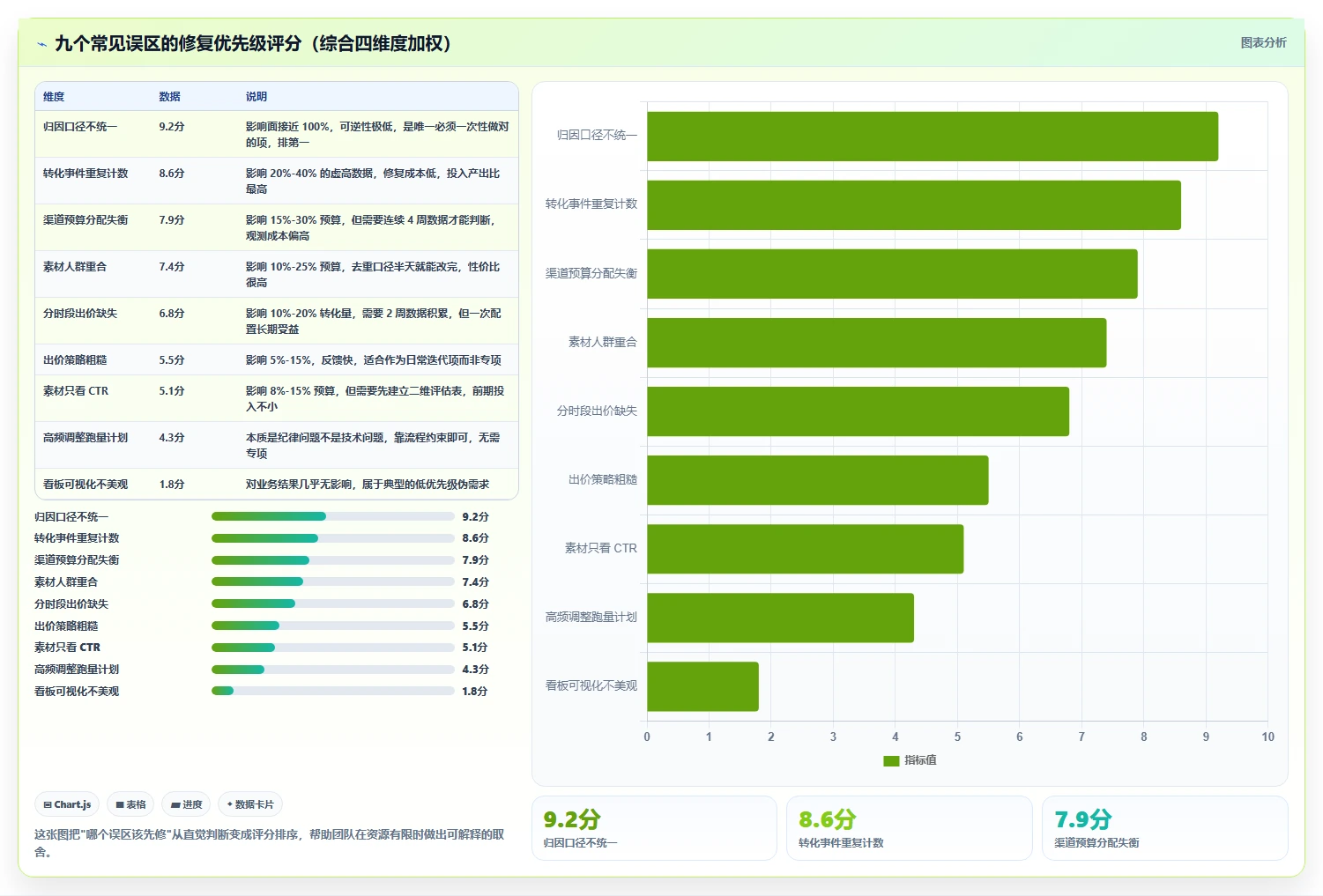This screenshot has width=1323, height=896.
Task: Click the 素材人群重合 chart bar
Action: click(877, 343)
